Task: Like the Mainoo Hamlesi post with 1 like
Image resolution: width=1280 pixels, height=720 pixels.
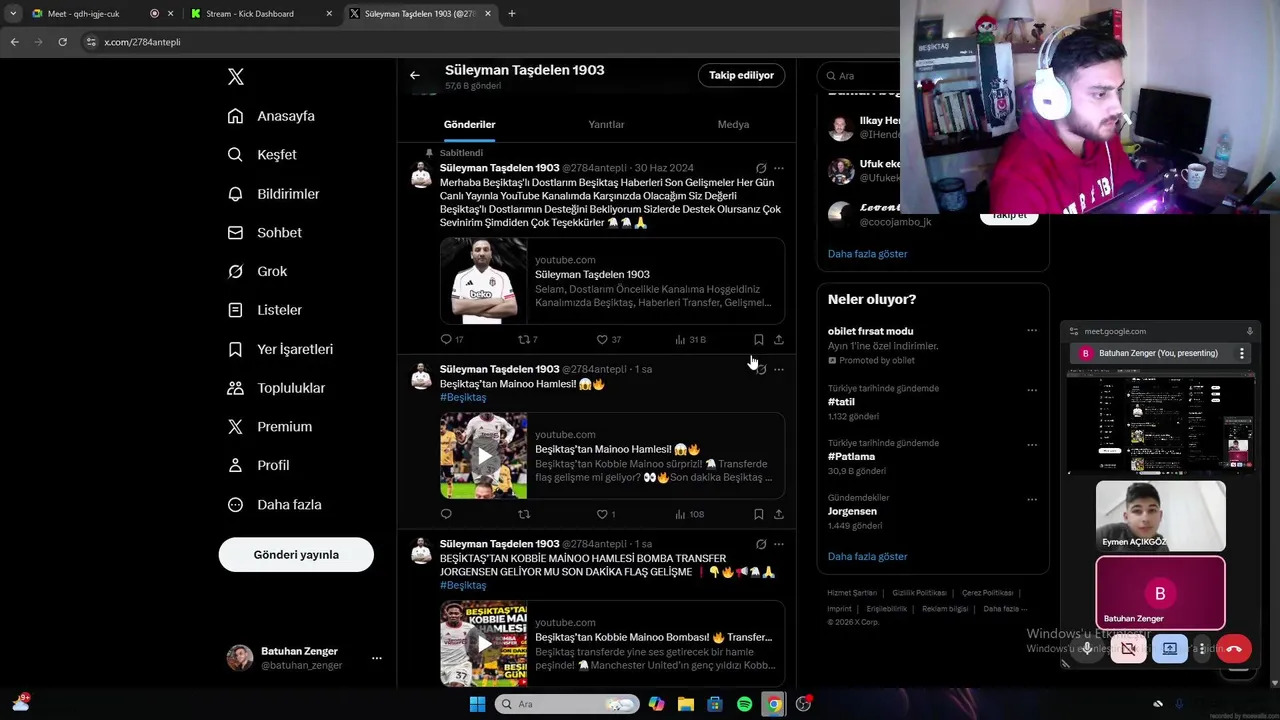Action: point(605,515)
